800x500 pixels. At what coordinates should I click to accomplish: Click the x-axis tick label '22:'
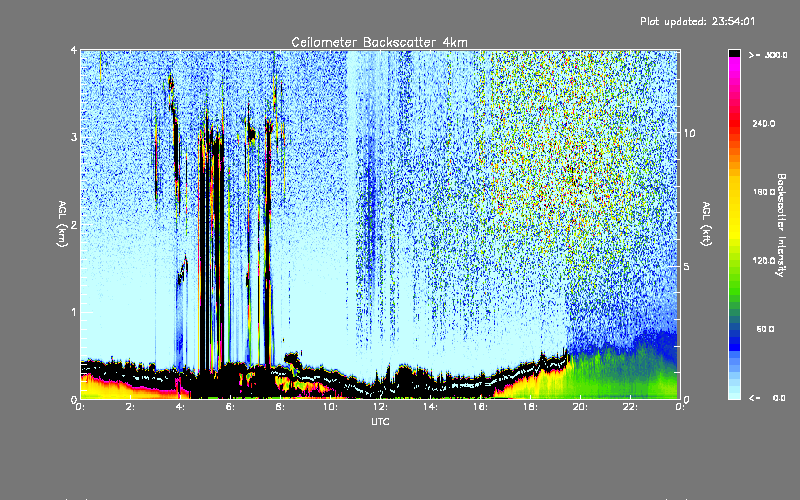point(630,407)
